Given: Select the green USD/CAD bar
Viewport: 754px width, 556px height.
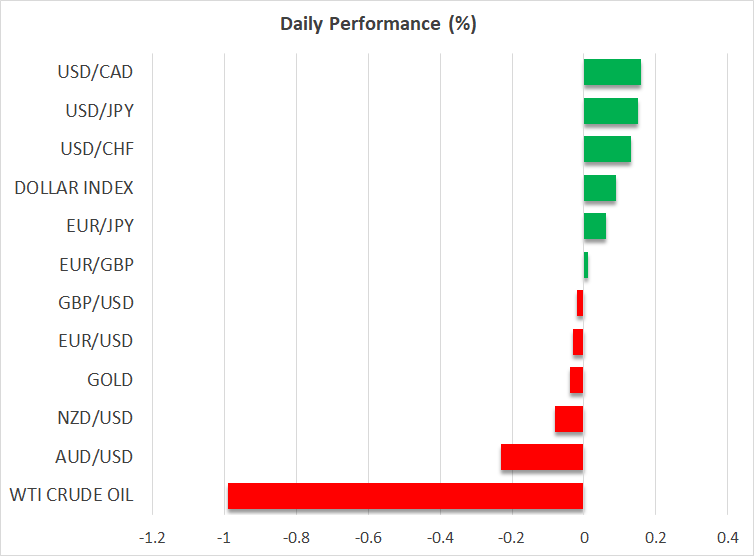Looking at the screenshot, I should pyautogui.click(x=612, y=73).
